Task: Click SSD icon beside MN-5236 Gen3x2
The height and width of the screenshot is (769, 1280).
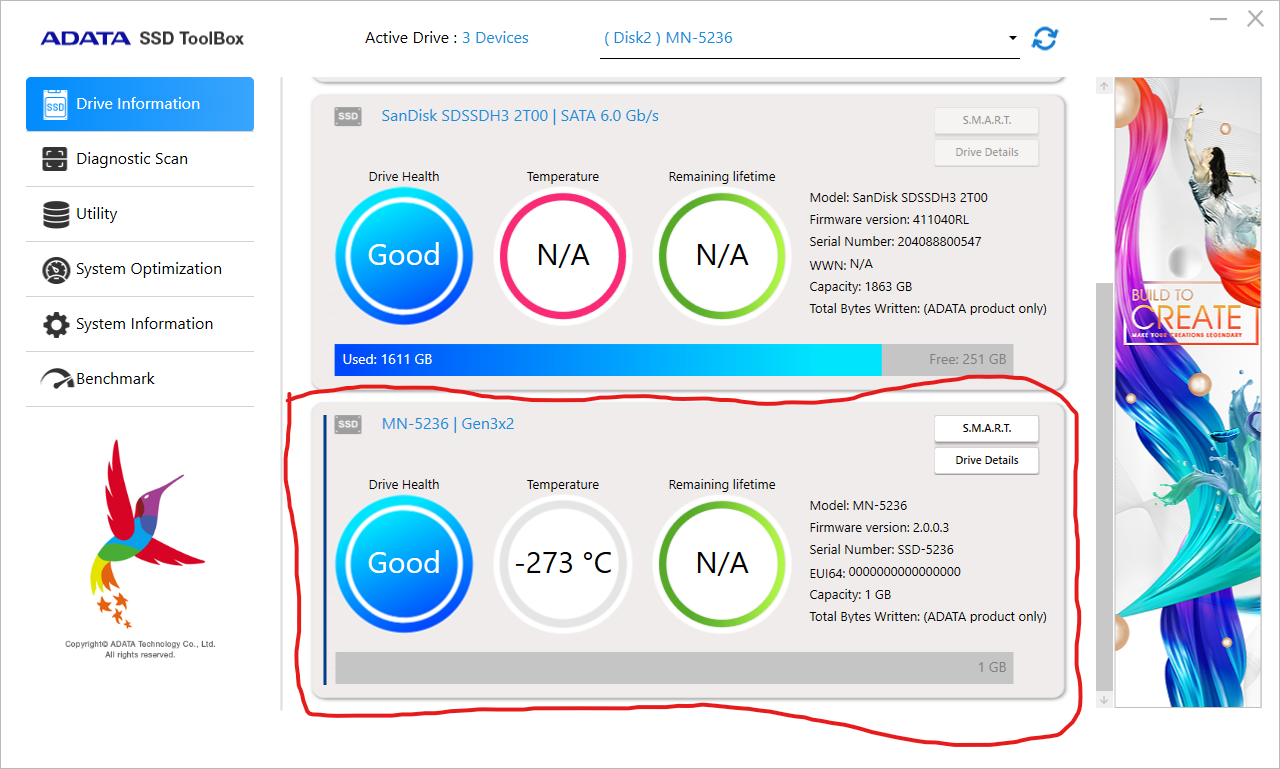Action: [348, 424]
